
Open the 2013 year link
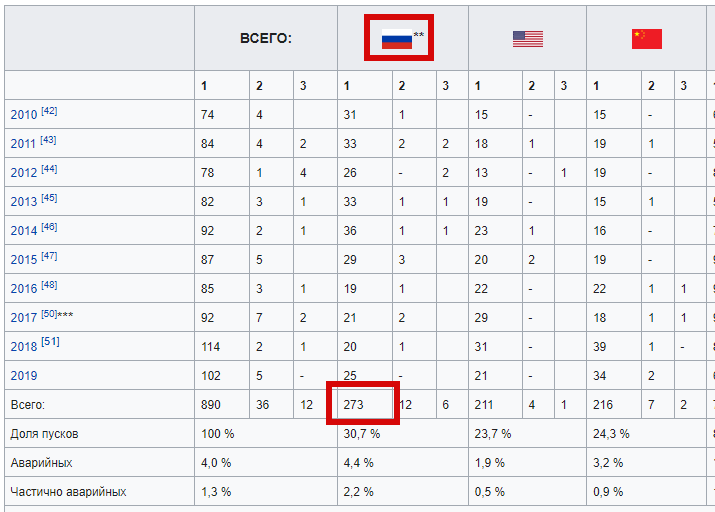pos(23,202)
